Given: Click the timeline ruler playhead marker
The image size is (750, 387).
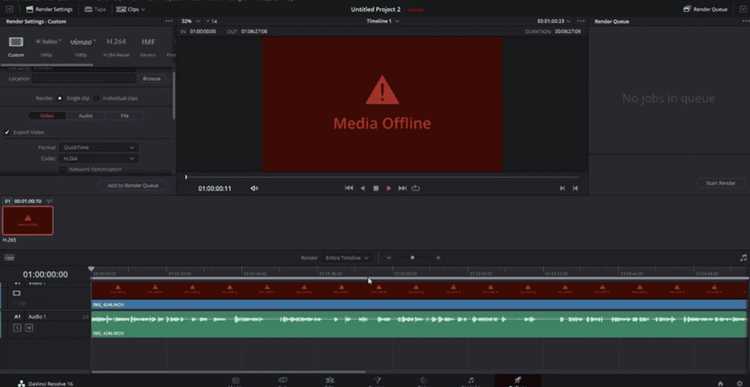Looking at the screenshot, I should pos(91,269).
